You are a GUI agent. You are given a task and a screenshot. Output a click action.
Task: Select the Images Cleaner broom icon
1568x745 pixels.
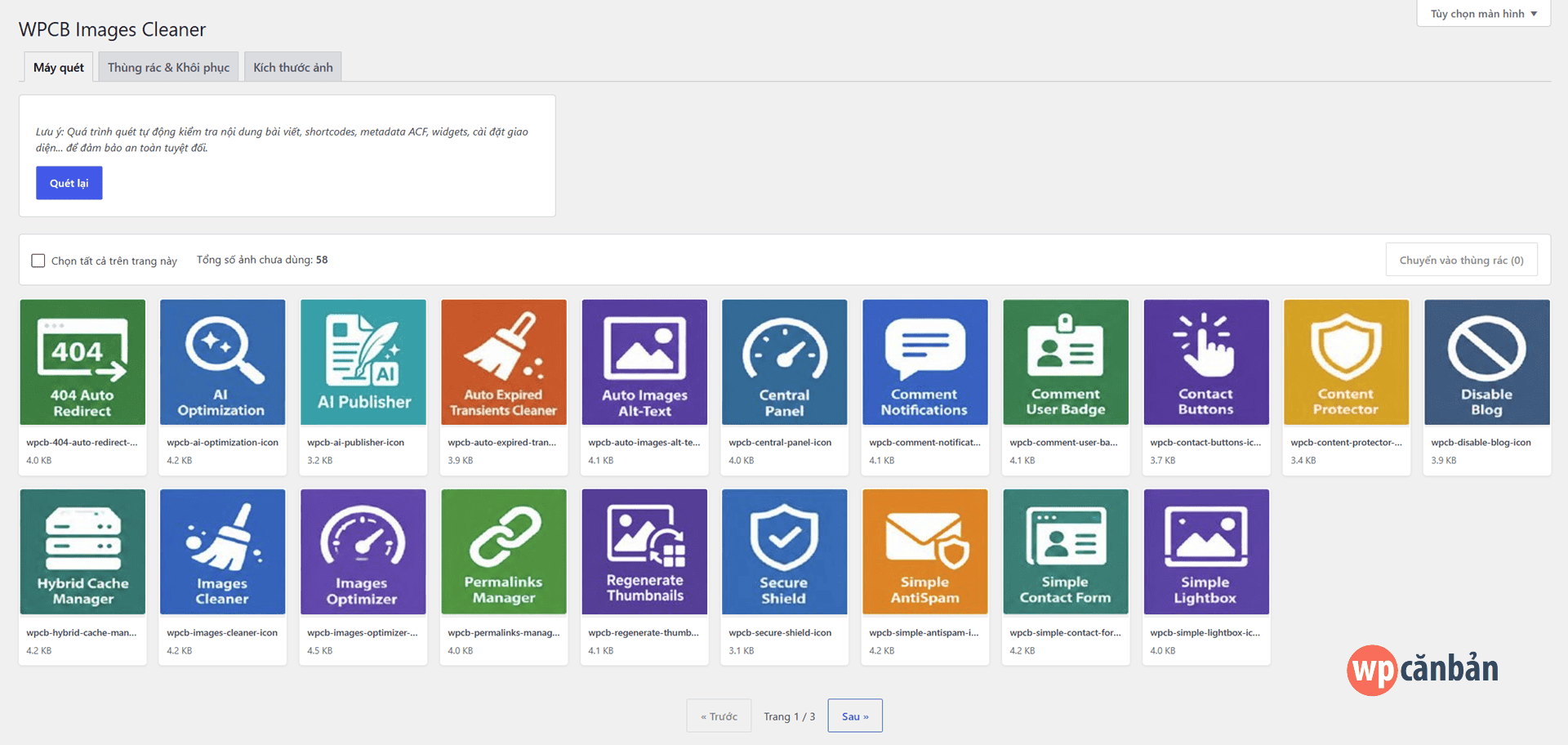pos(223,551)
